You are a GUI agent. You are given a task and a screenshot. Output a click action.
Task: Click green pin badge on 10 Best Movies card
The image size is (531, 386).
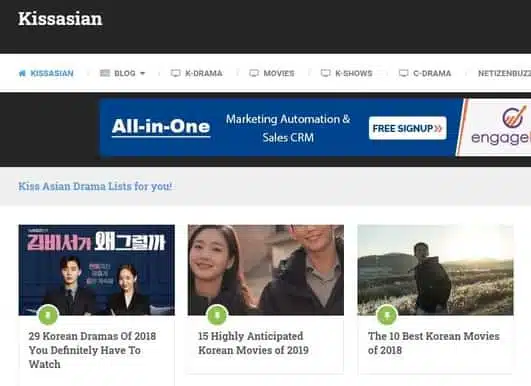(387, 315)
